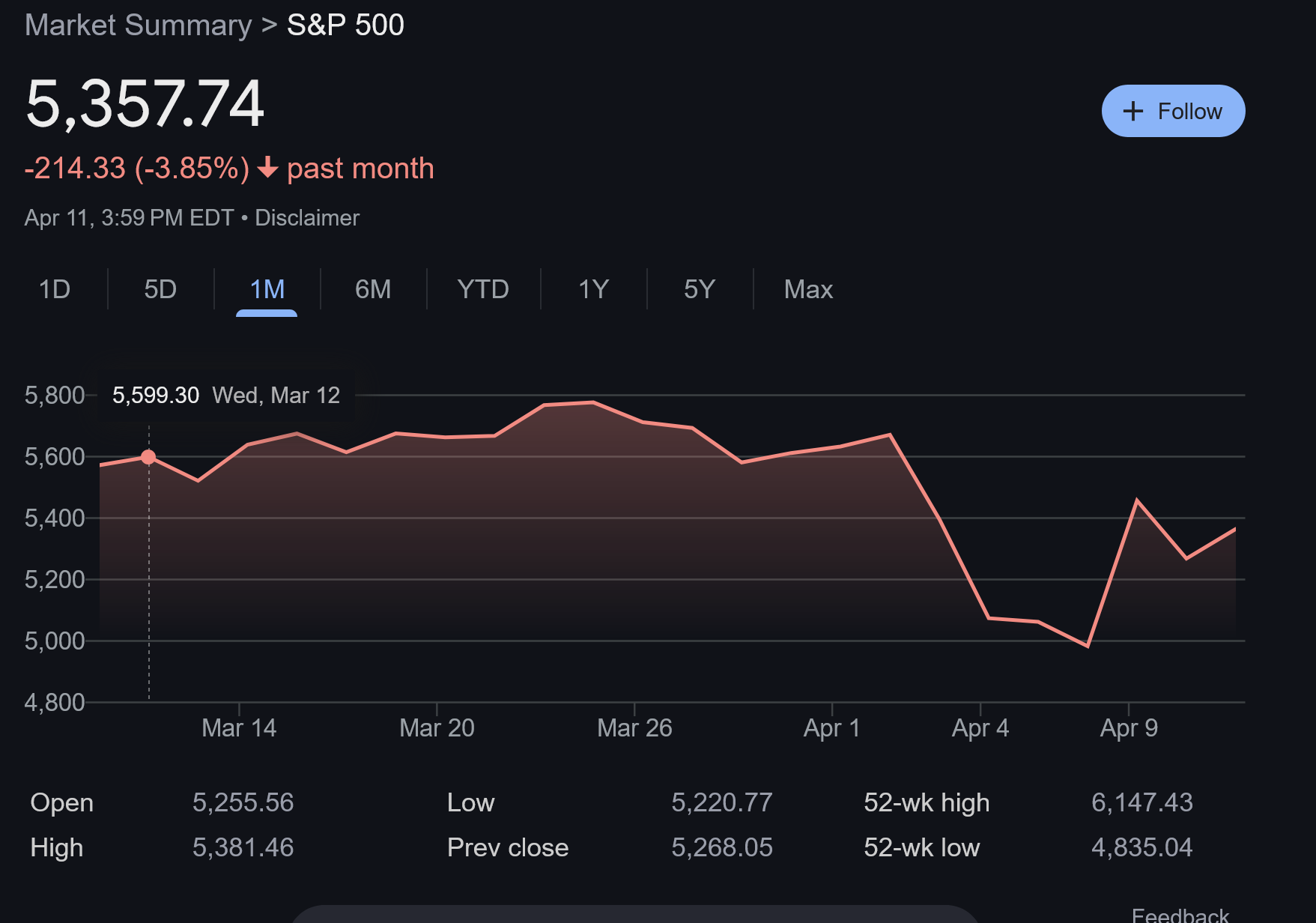This screenshot has height=923, width=1316.
Task: Click the 52-wk high value 6,147.43
Action: click(1141, 802)
